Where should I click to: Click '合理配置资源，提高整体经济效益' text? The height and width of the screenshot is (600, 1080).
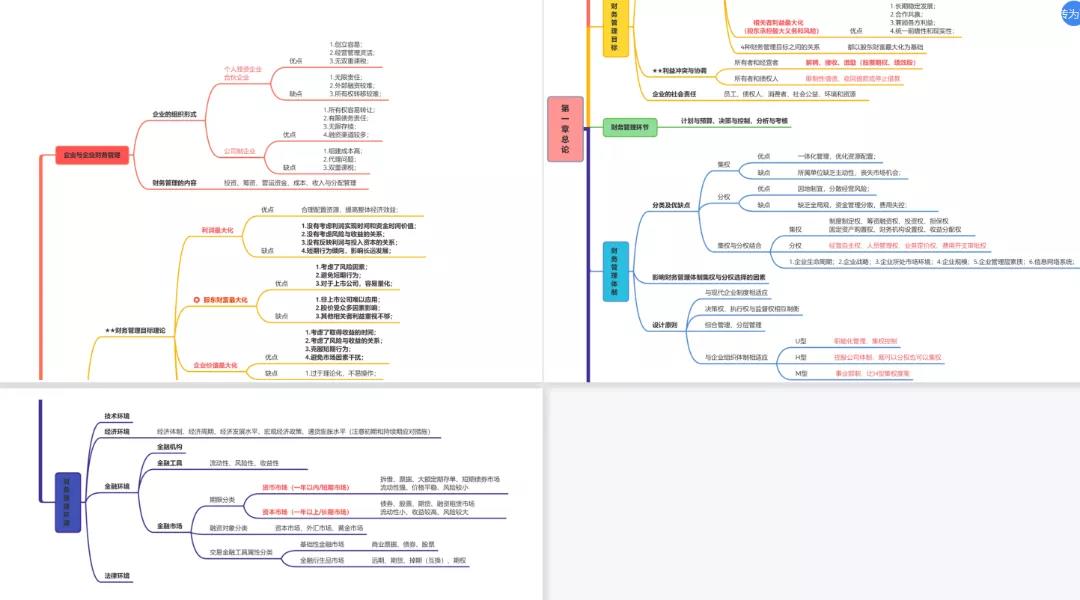point(349,210)
